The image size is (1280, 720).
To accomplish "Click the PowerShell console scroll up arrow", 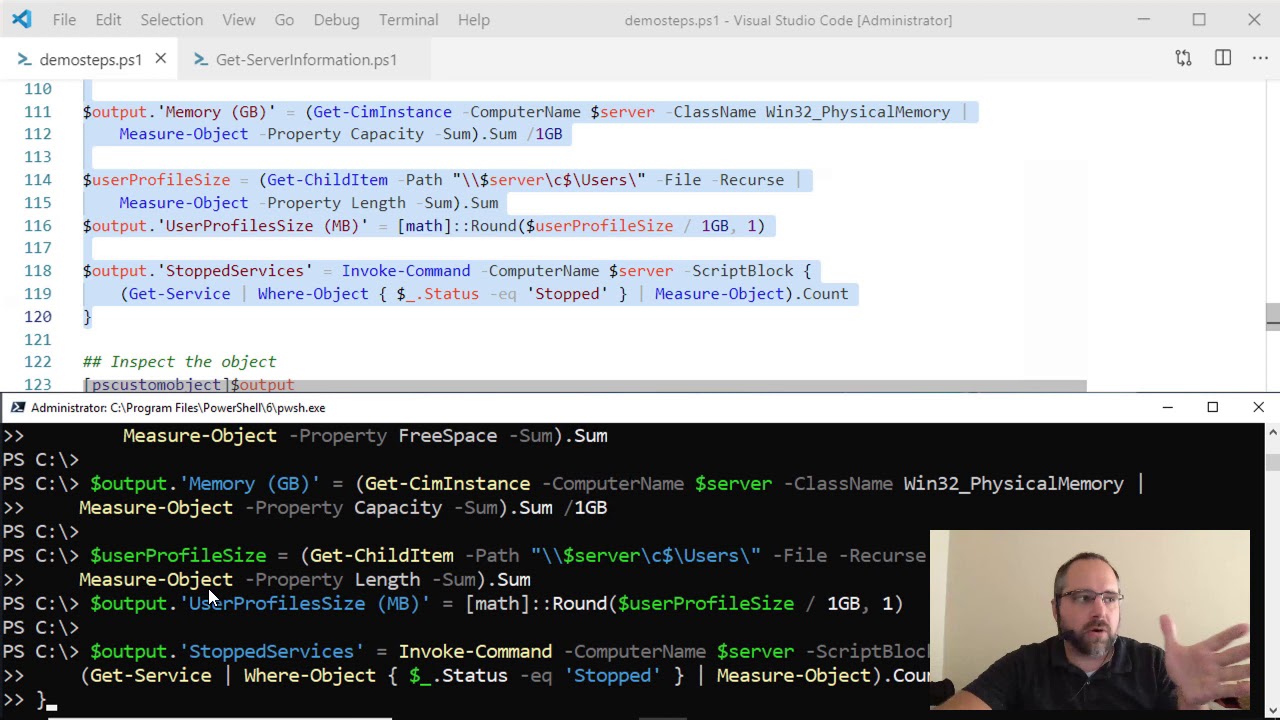I will tap(1272, 432).
